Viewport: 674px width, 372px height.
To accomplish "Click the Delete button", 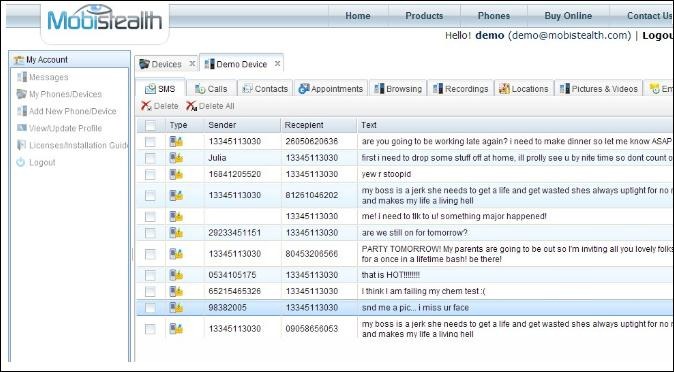I will (x=159, y=106).
